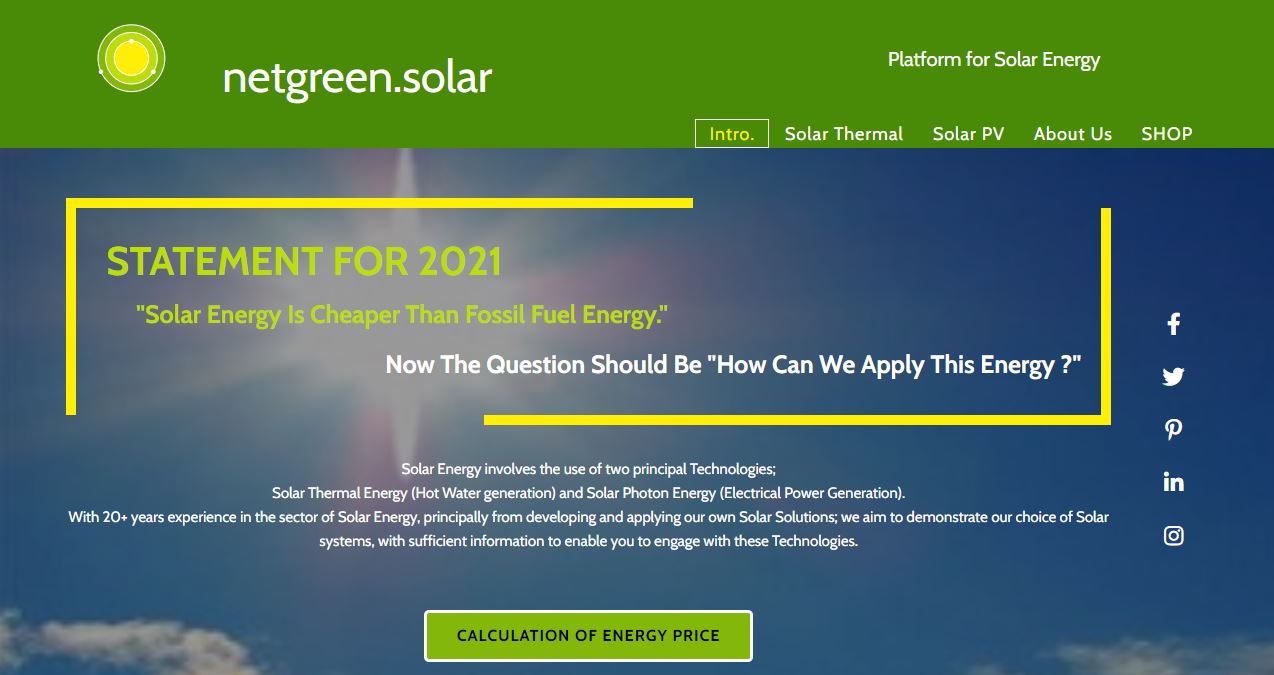Click the 'How Can We Apply This Energy' line
Image resolution: width=1274 pixels, height=675 pixels.
click(734, 365)
